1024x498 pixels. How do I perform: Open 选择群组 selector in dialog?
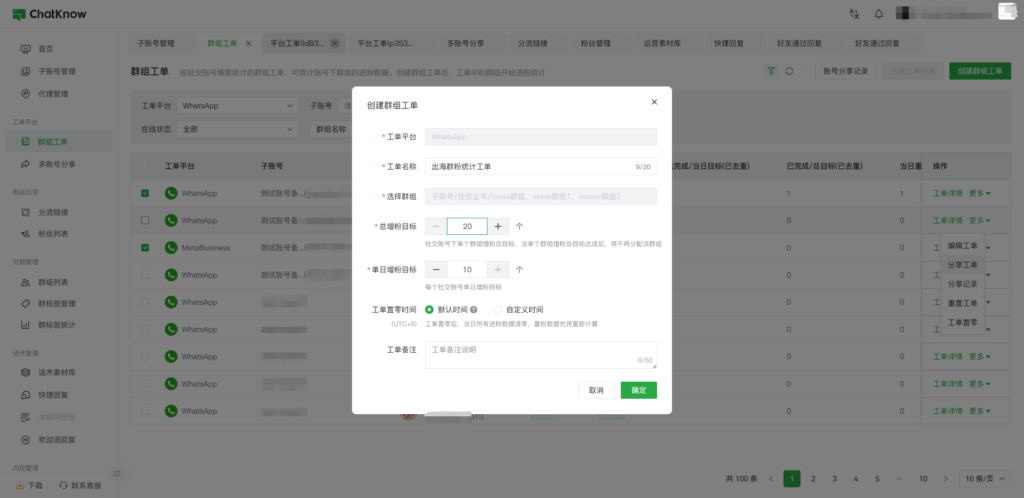[541, 196]
